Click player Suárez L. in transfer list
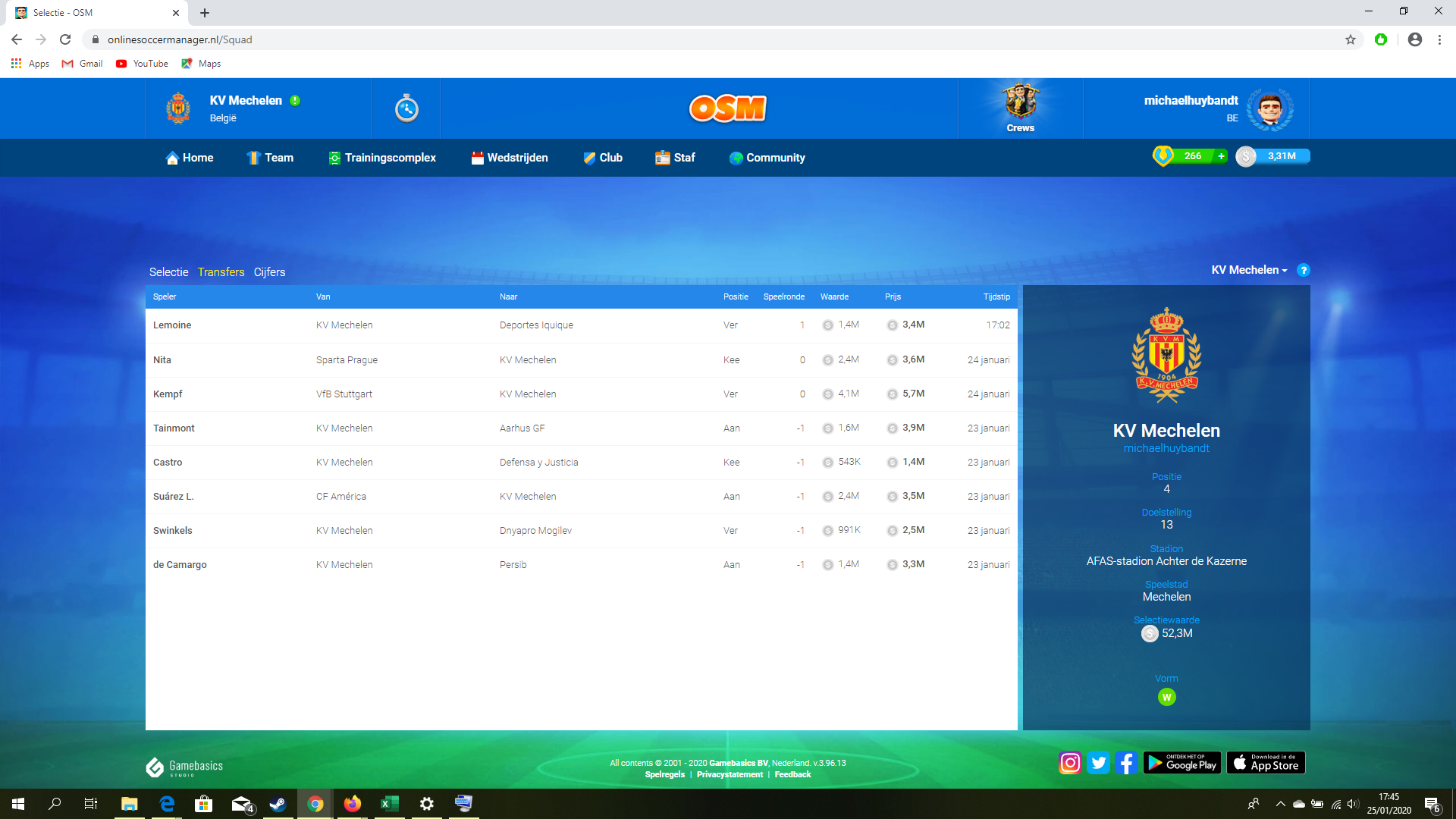This screenshot has width=1456, height=819. click(174, 497)
